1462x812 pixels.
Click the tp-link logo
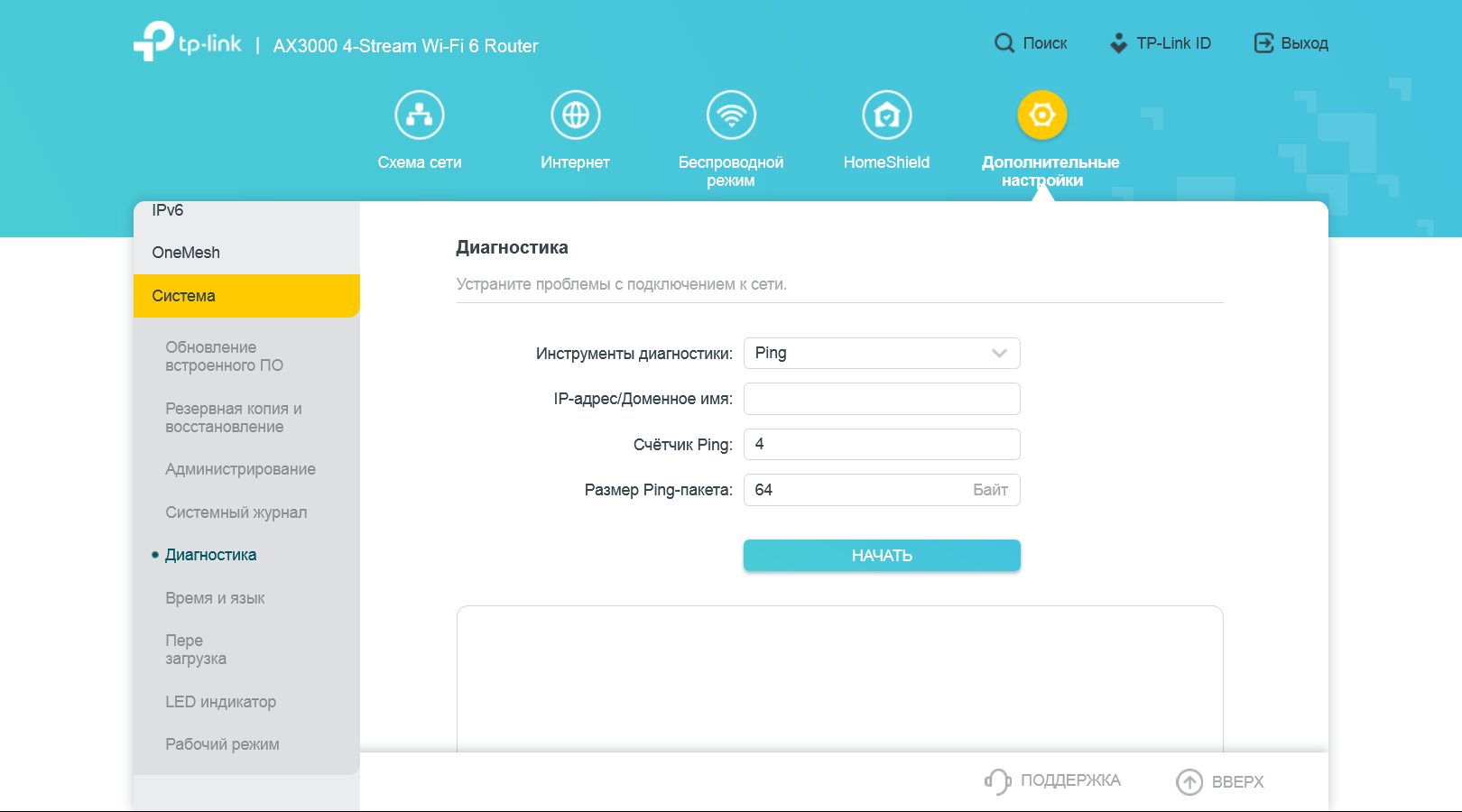(x=188, y=42)
